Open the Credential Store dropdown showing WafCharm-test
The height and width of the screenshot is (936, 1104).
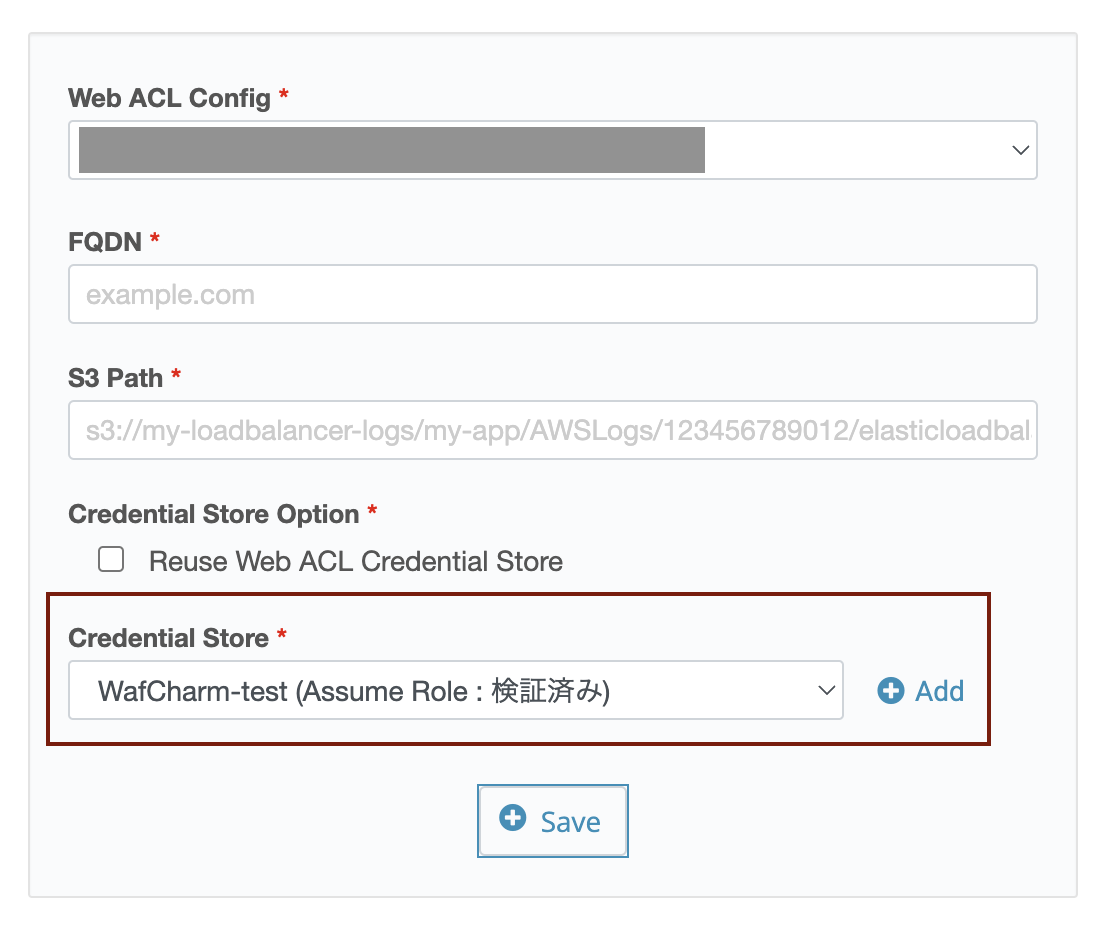coord(456,690)
